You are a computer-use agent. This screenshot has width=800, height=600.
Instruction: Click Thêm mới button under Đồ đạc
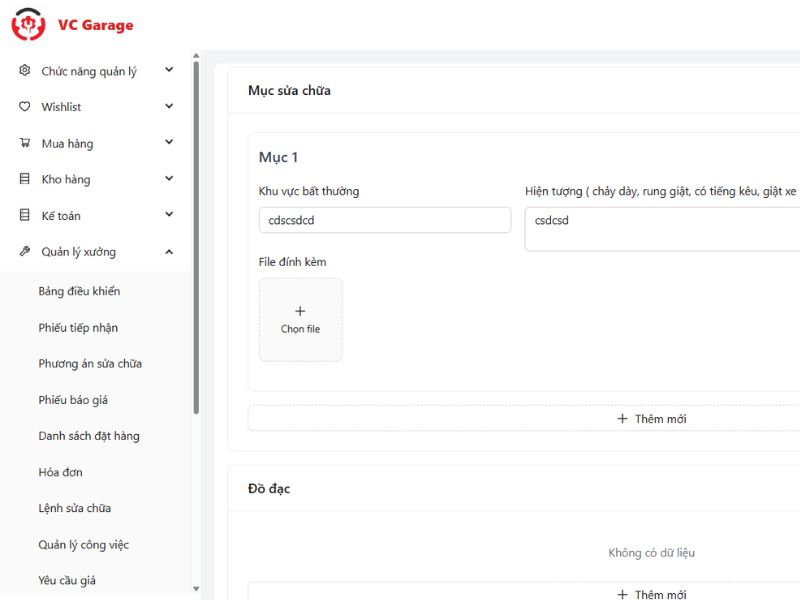coord(651,594)
